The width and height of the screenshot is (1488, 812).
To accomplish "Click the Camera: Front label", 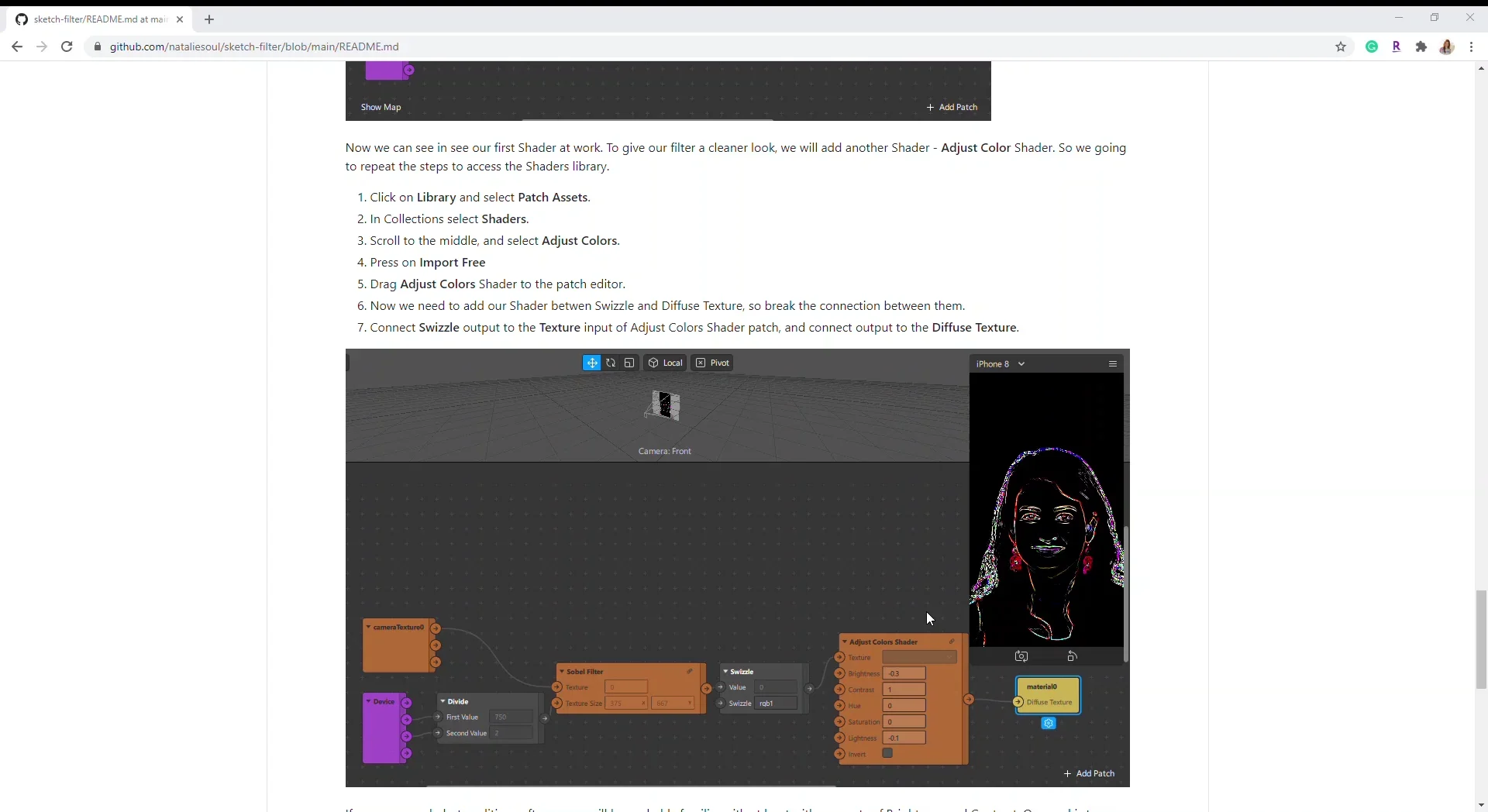I will 664,451.
